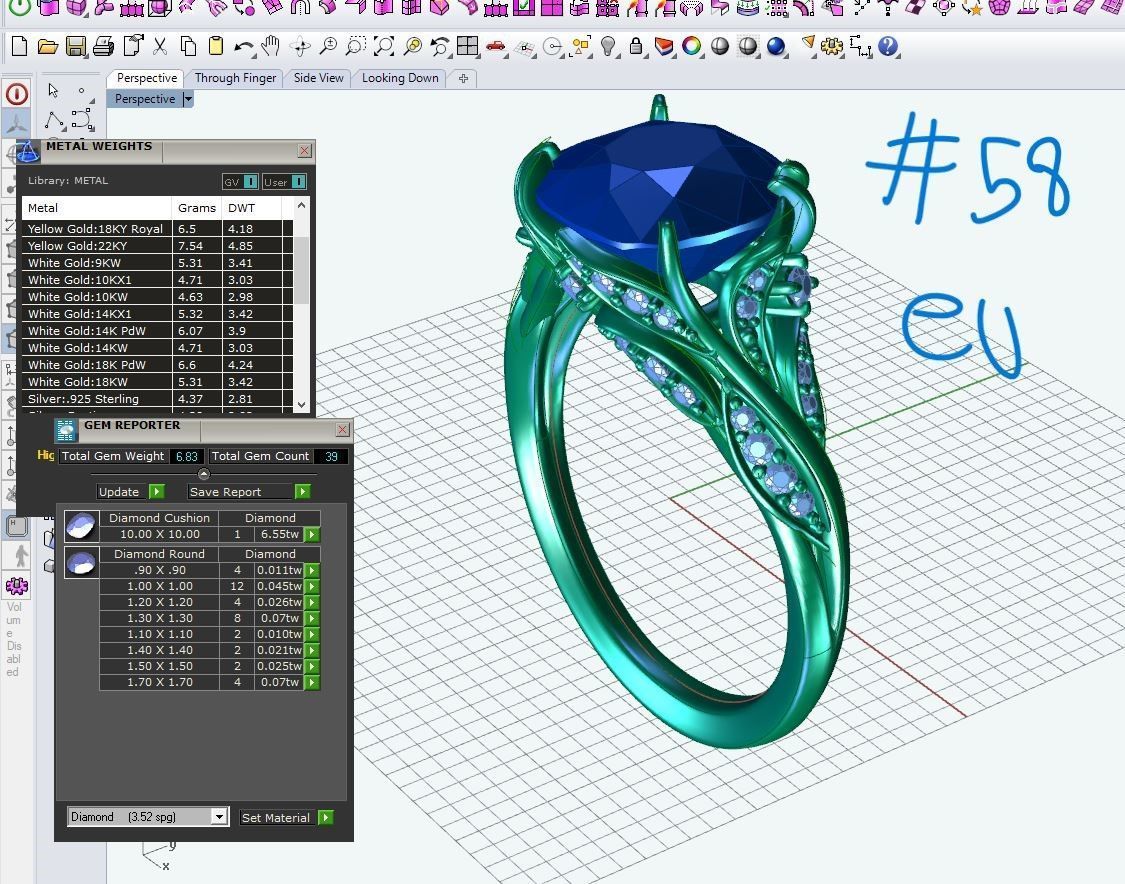Image resolution: width=1125 pixels, height=884 pixels.
Task: Open four viewports layout icon
Action: (x=468, y=47)
